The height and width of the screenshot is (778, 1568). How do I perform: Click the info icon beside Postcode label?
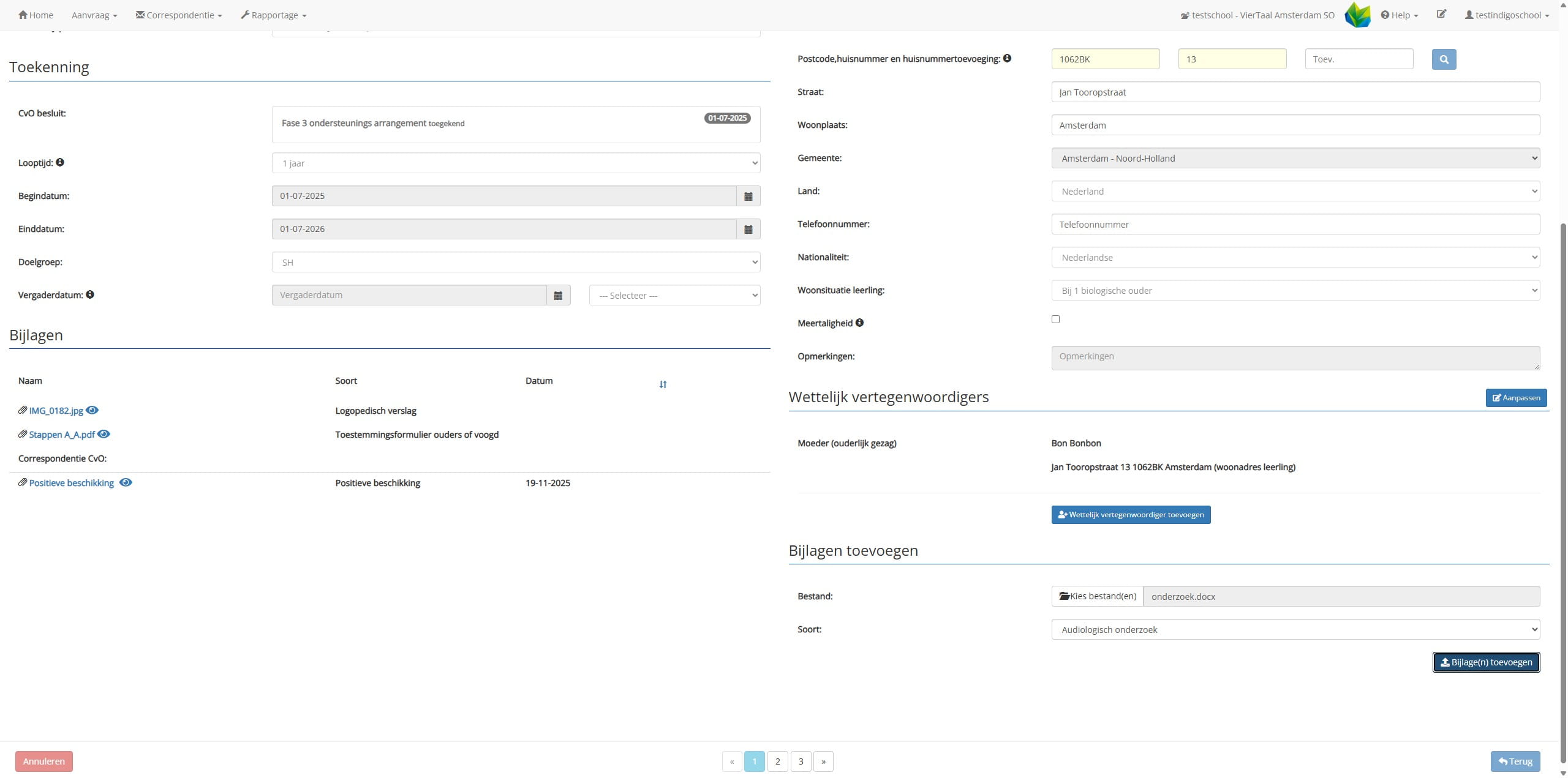pos(1007,58)
